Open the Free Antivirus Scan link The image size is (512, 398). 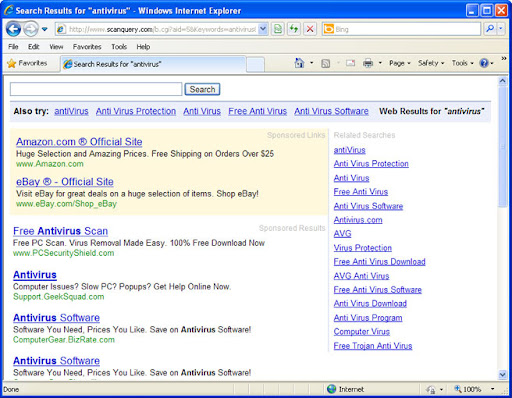click(60, 231)
